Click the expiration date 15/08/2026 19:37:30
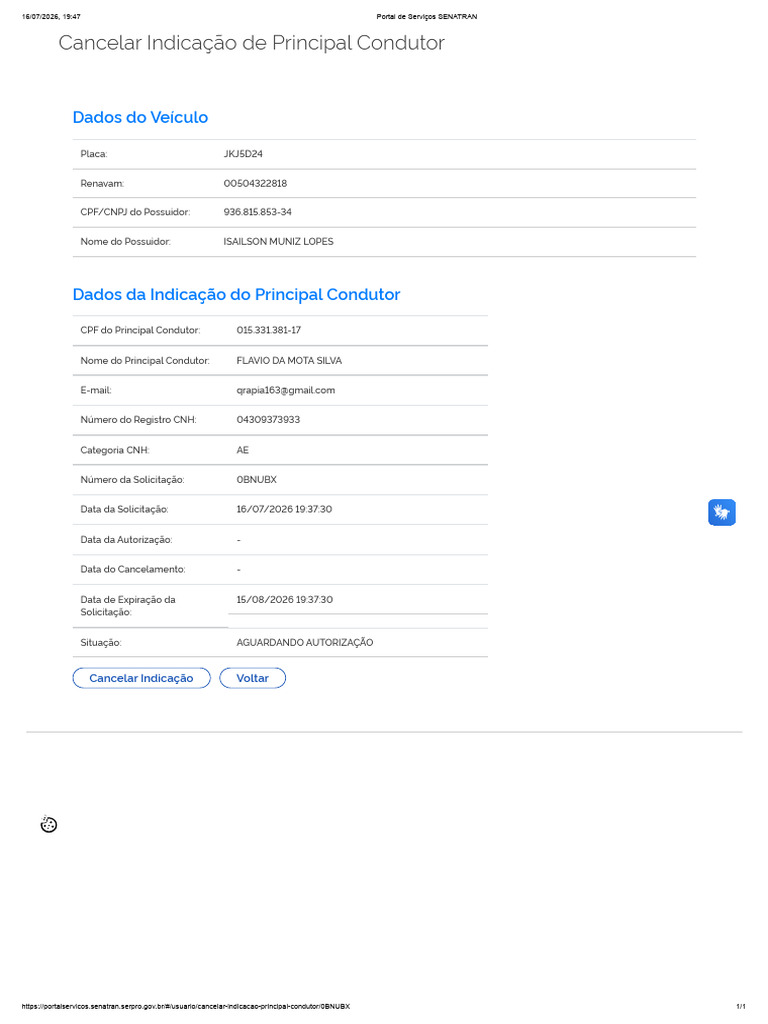 284,600
